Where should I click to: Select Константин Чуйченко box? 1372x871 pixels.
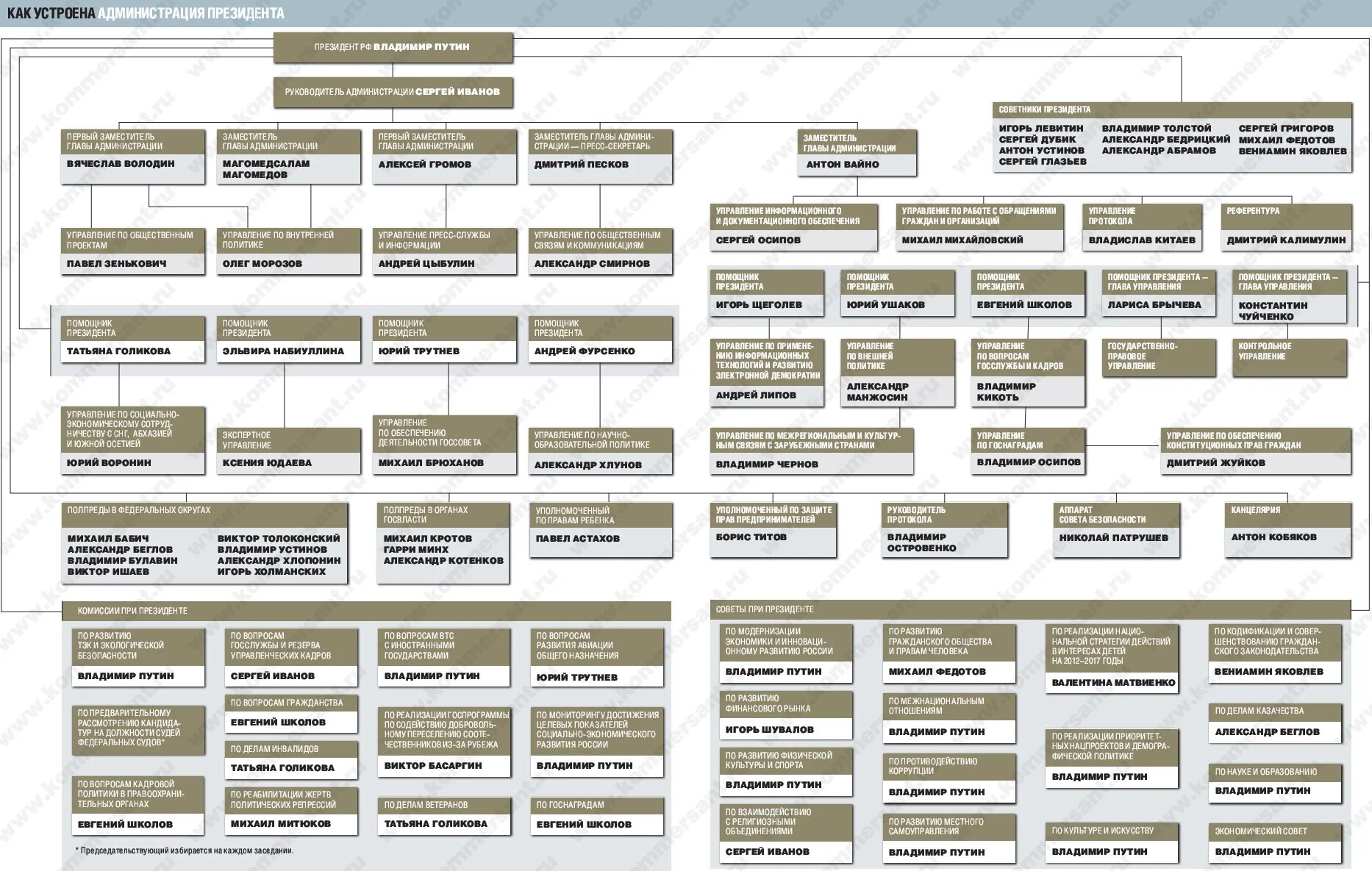[1289, 297]
